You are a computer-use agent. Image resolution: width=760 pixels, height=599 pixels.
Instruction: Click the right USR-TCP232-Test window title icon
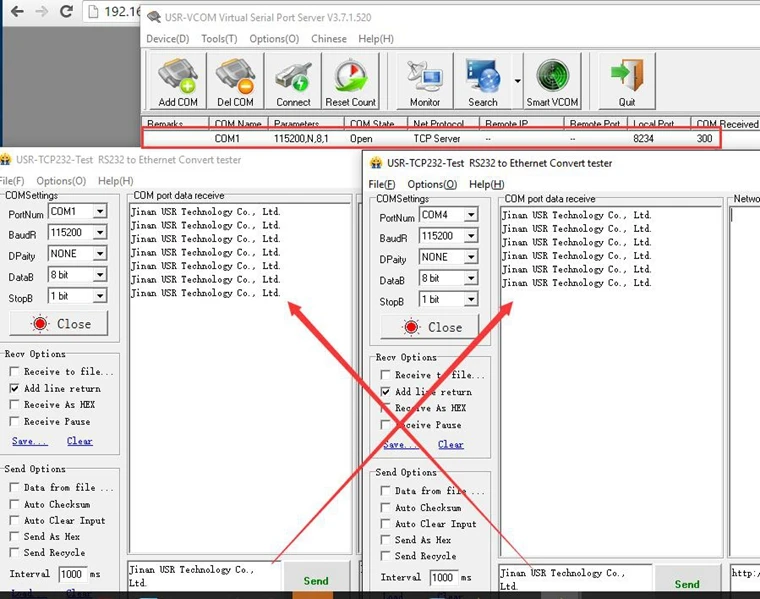pyautogui.click(x=376, y=163)
